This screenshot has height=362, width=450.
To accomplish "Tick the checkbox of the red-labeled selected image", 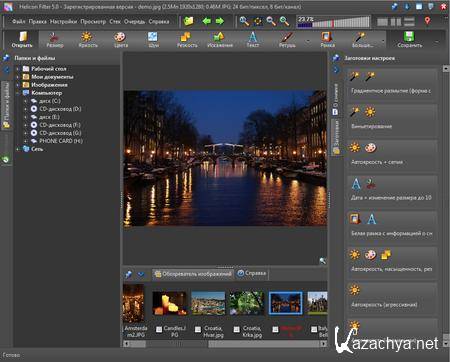I will point(275,330).
